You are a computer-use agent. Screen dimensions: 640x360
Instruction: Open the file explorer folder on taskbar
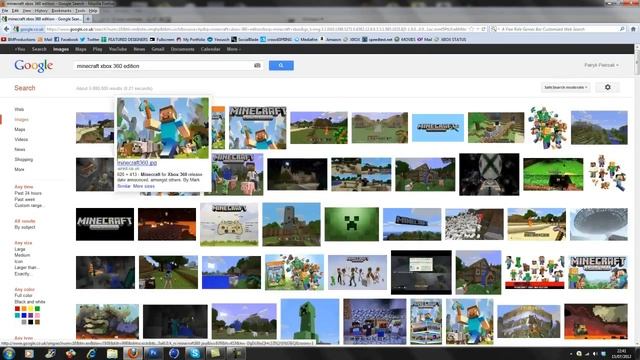(x=112, y=353)
